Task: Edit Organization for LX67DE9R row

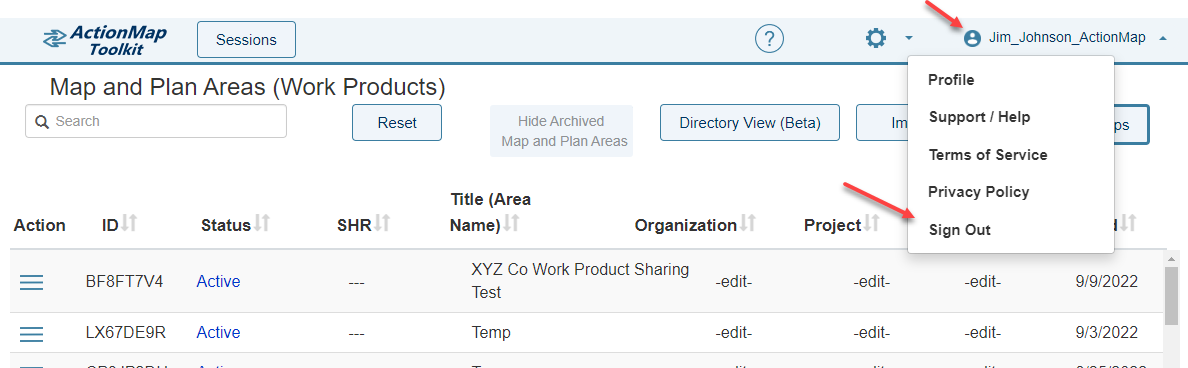Action: 734,333
